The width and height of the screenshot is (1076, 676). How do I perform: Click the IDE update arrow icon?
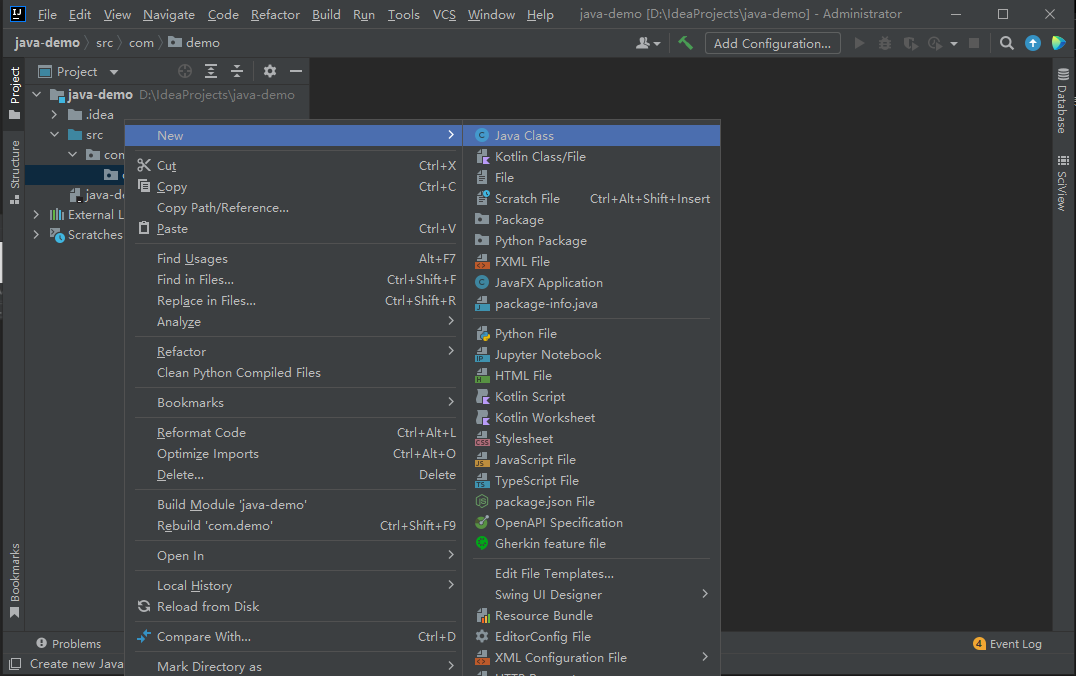point(1033,43)
